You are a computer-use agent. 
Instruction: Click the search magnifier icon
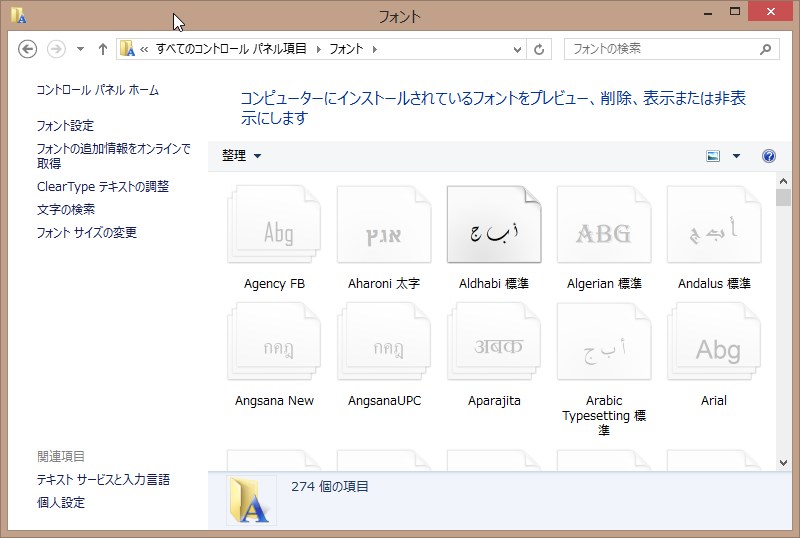[765, 50]
